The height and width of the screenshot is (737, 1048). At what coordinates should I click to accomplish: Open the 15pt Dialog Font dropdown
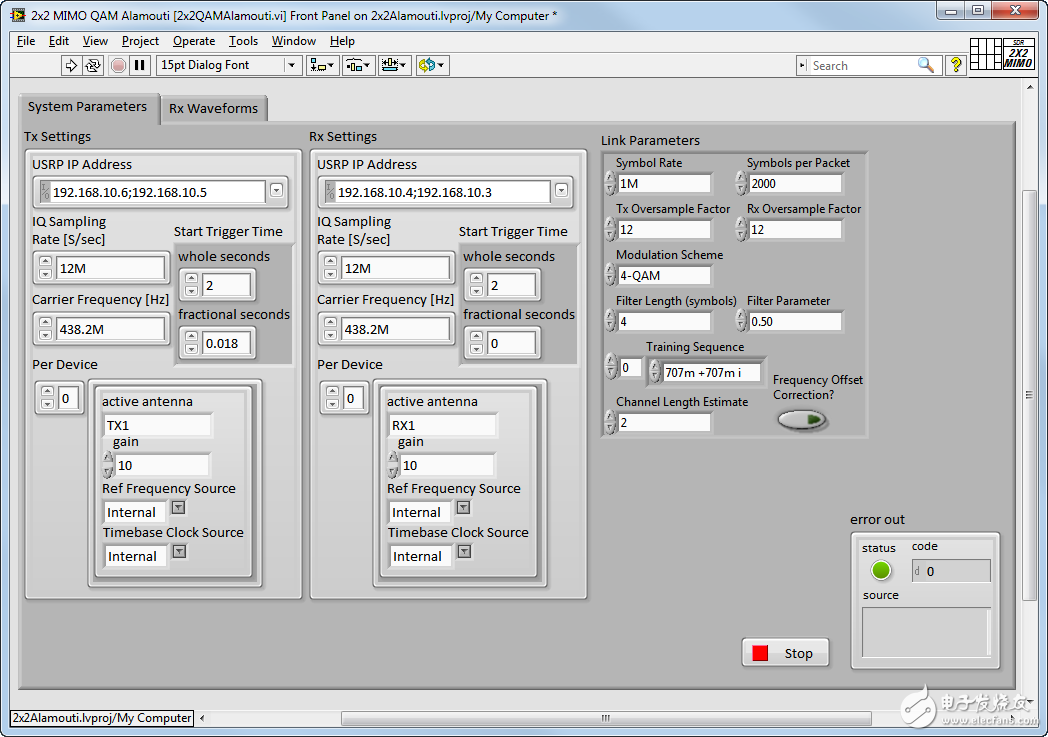(x=292, y=65)
